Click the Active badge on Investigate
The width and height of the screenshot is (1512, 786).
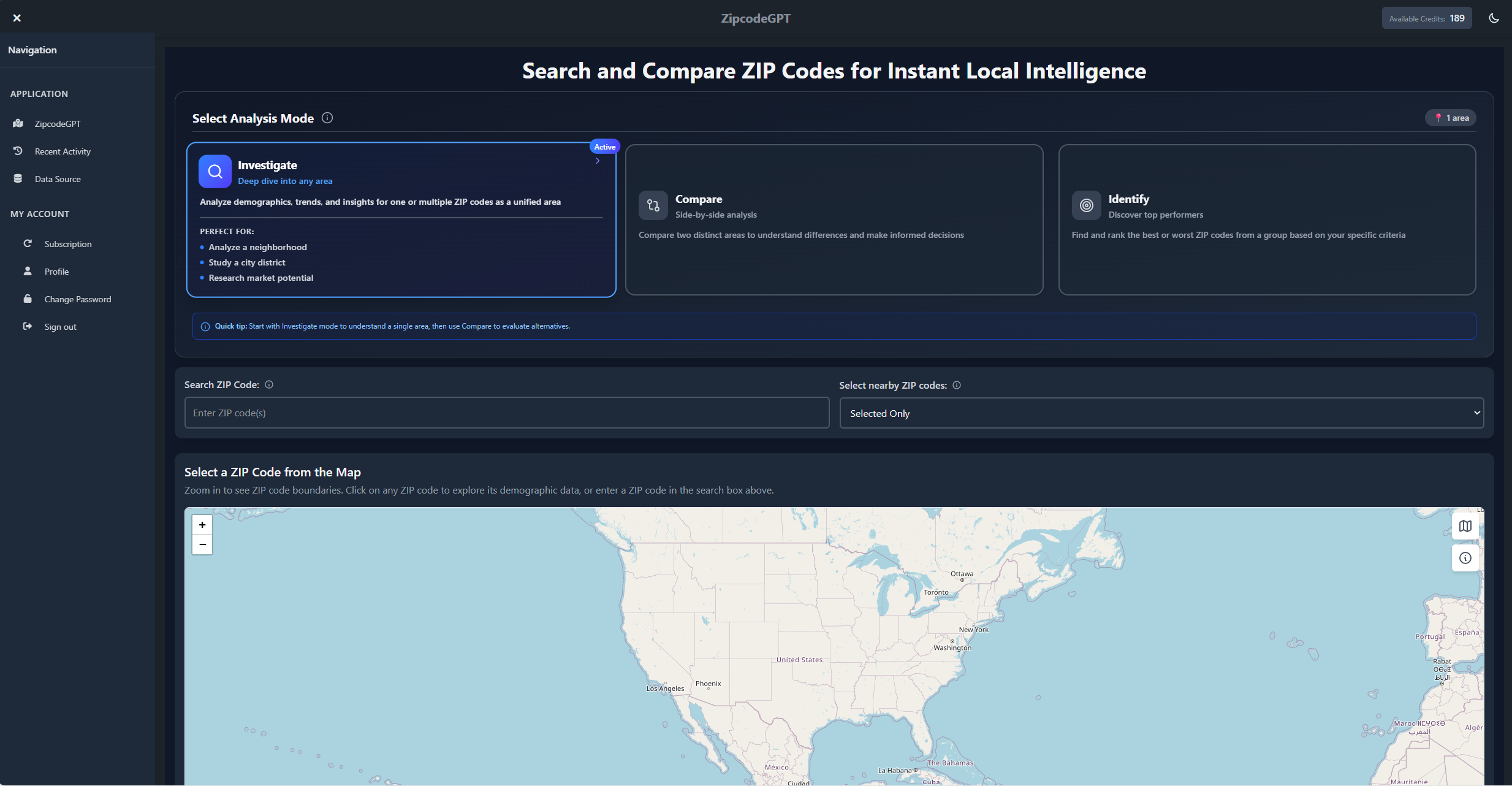(x=605, y=147)
